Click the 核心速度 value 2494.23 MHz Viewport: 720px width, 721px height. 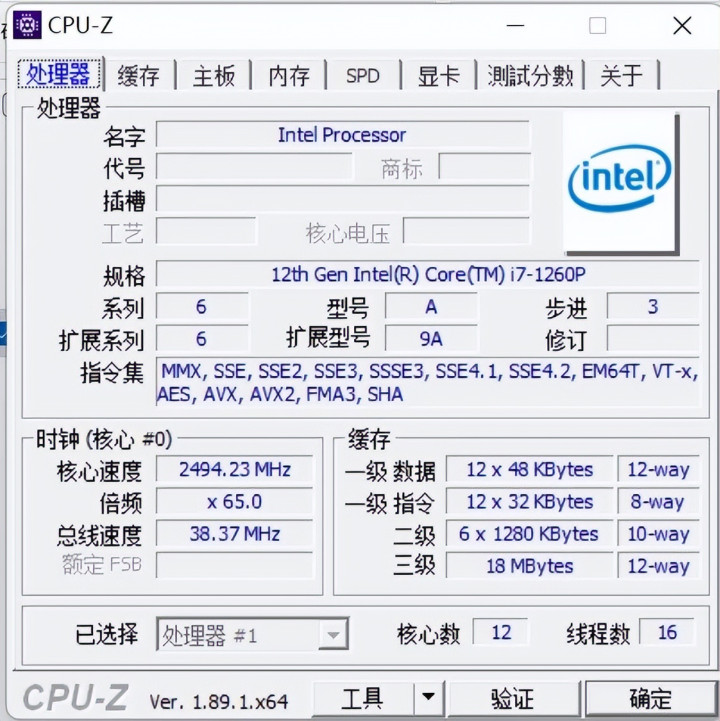point(234,469)
